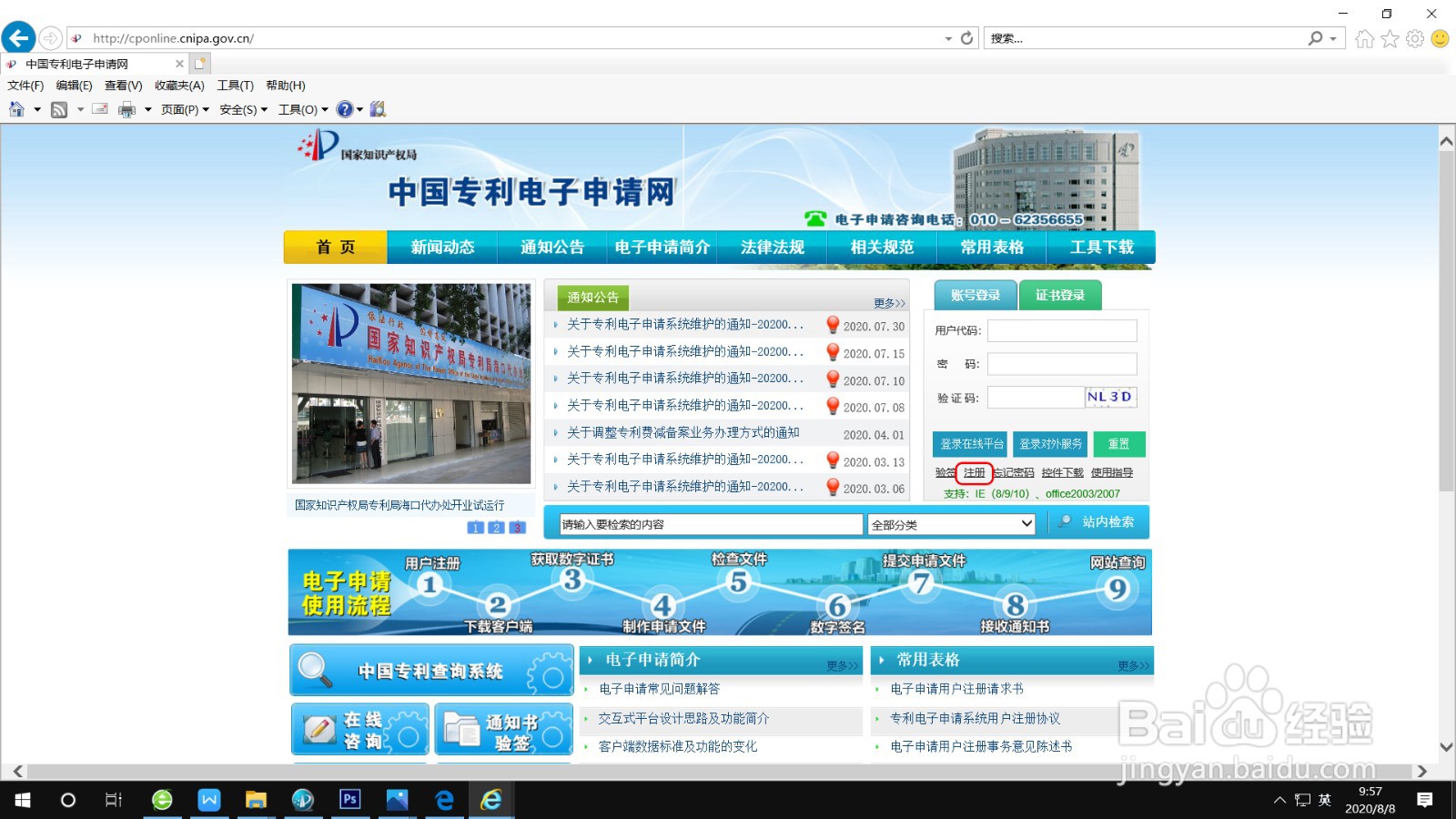
Task: Go to the 工具下载 nav tab
Action: click(x=1101, y=248)
